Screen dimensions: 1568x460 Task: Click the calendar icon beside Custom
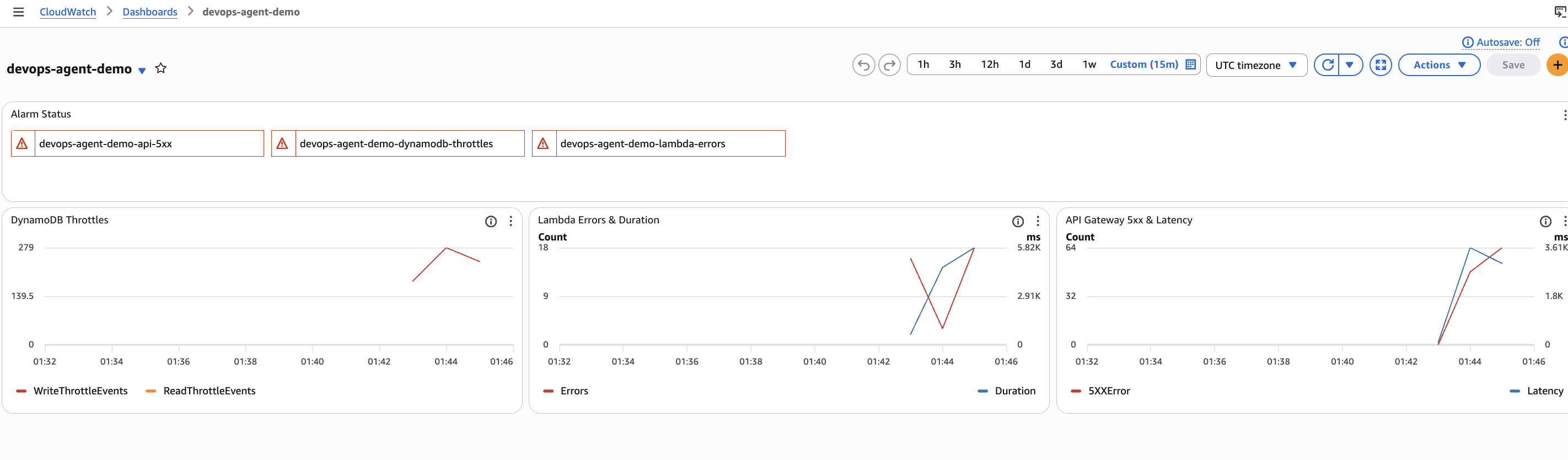[x=1190, y=65]
